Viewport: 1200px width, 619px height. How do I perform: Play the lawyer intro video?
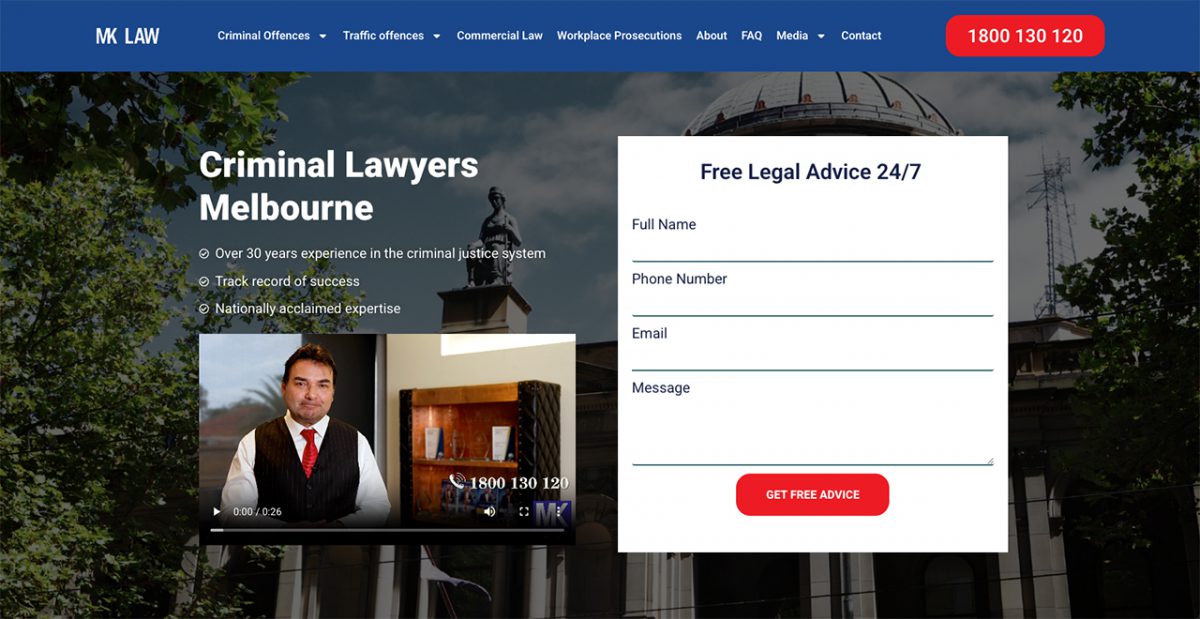coord(217,511)
